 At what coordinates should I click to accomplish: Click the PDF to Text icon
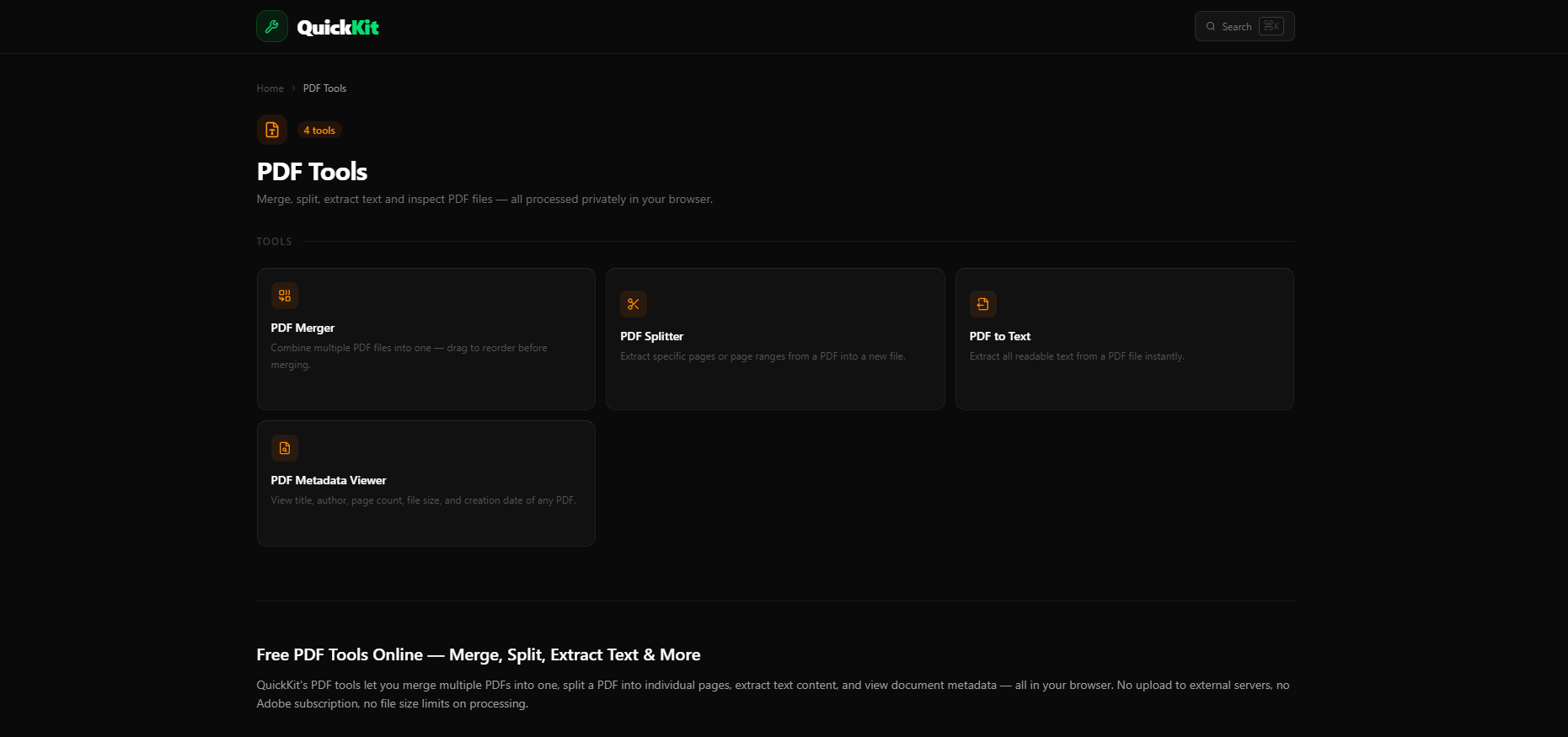pyautogui.click(x=983, y=304)
